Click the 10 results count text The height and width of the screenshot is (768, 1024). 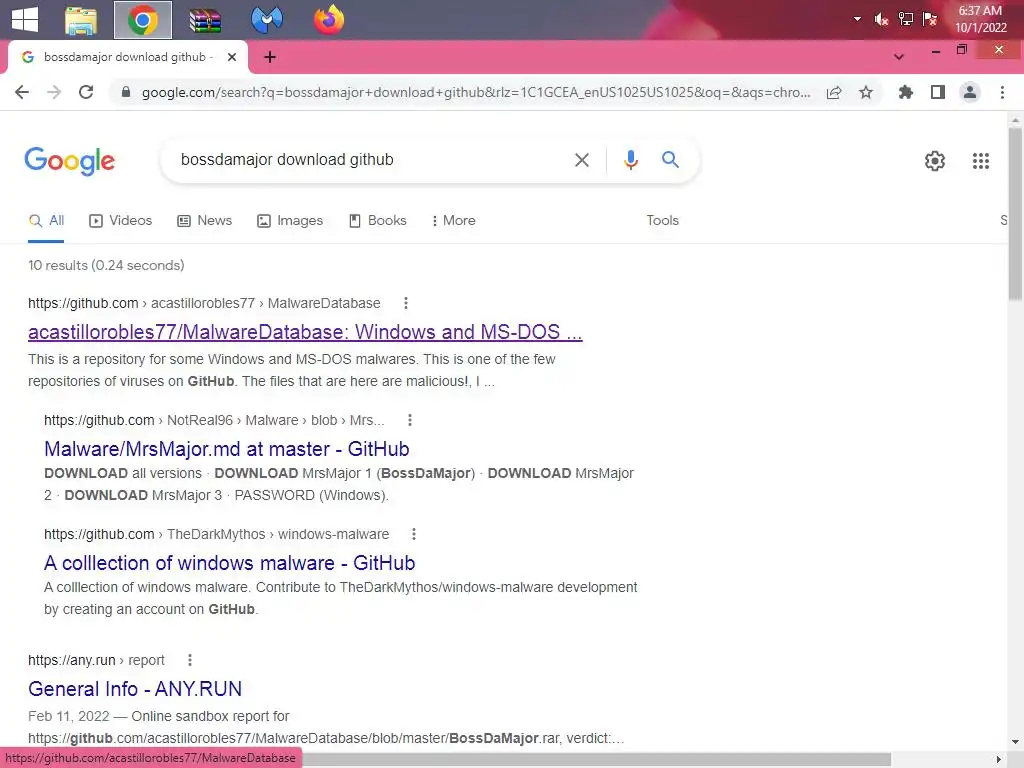click(x=106, y=265)
